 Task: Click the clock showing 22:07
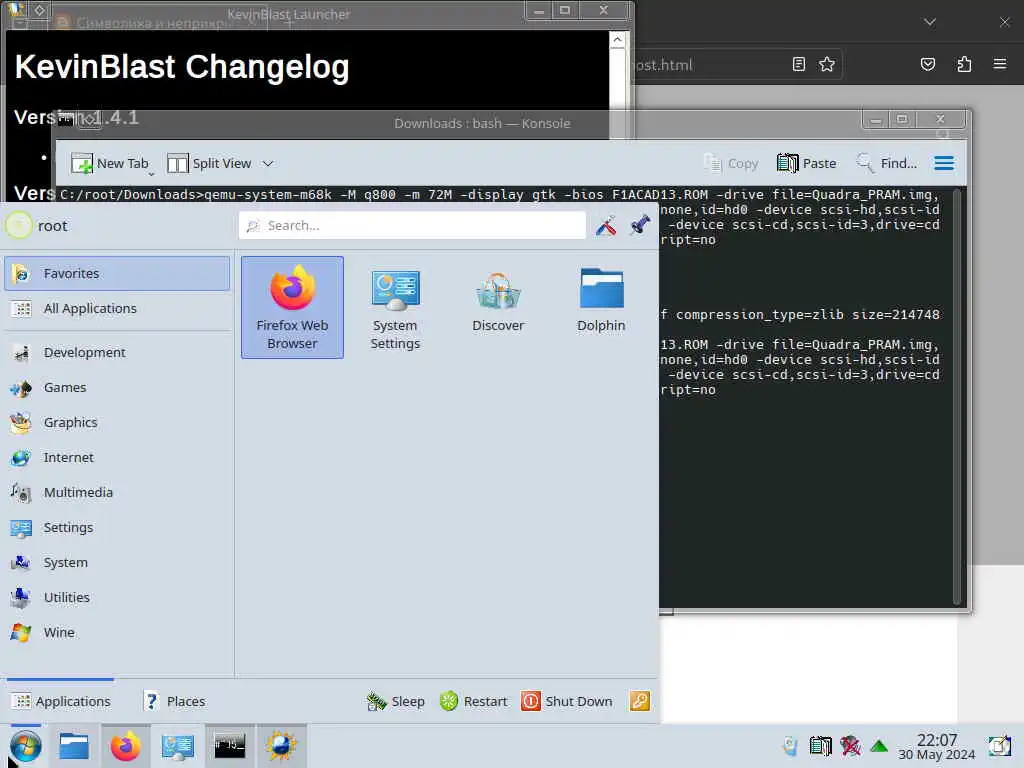pos(936,746)
